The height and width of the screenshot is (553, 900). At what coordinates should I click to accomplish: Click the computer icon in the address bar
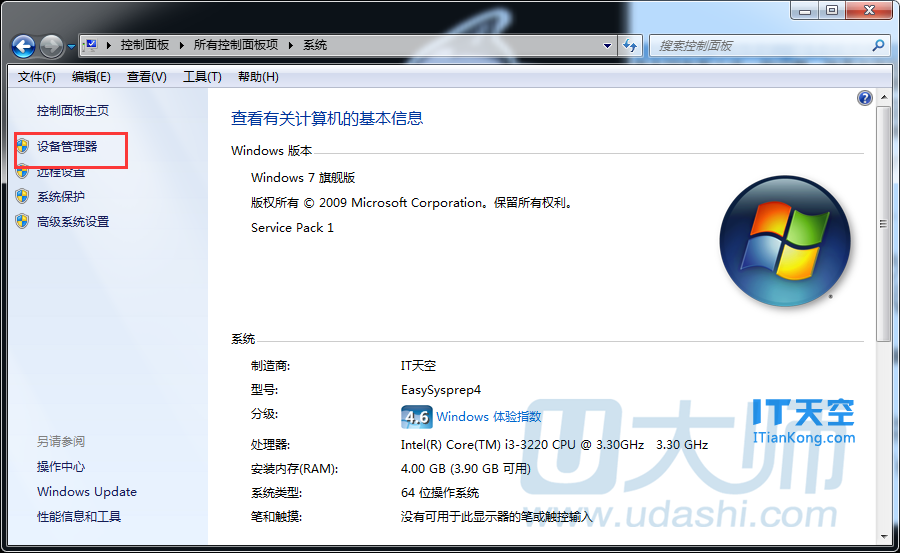pos(91,45)
